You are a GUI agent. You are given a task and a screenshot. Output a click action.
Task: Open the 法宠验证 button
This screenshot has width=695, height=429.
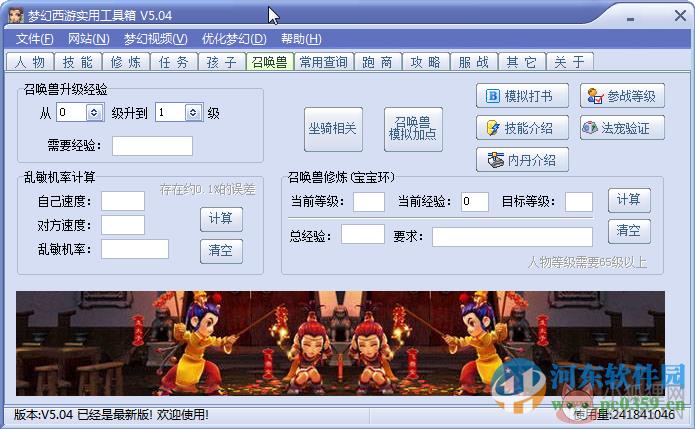tap(622, 128)
